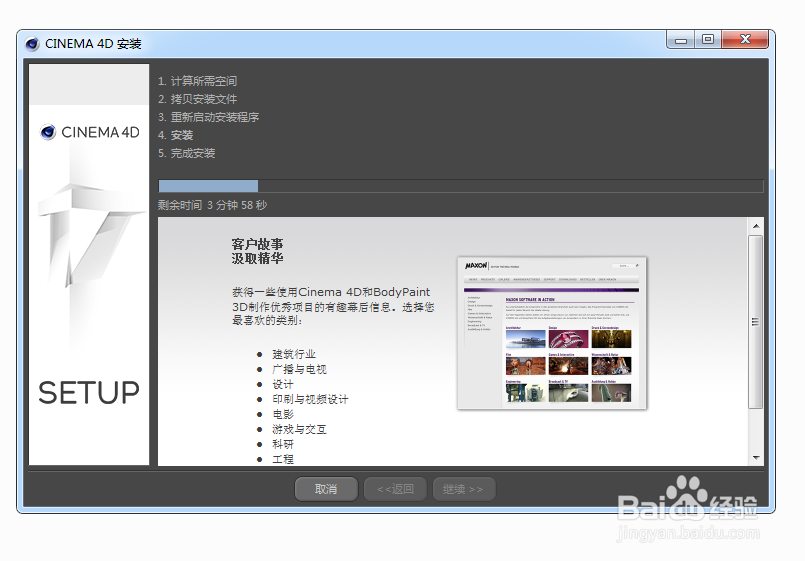Click the Cinema 4D logo in sidebar

coord(90,132)
